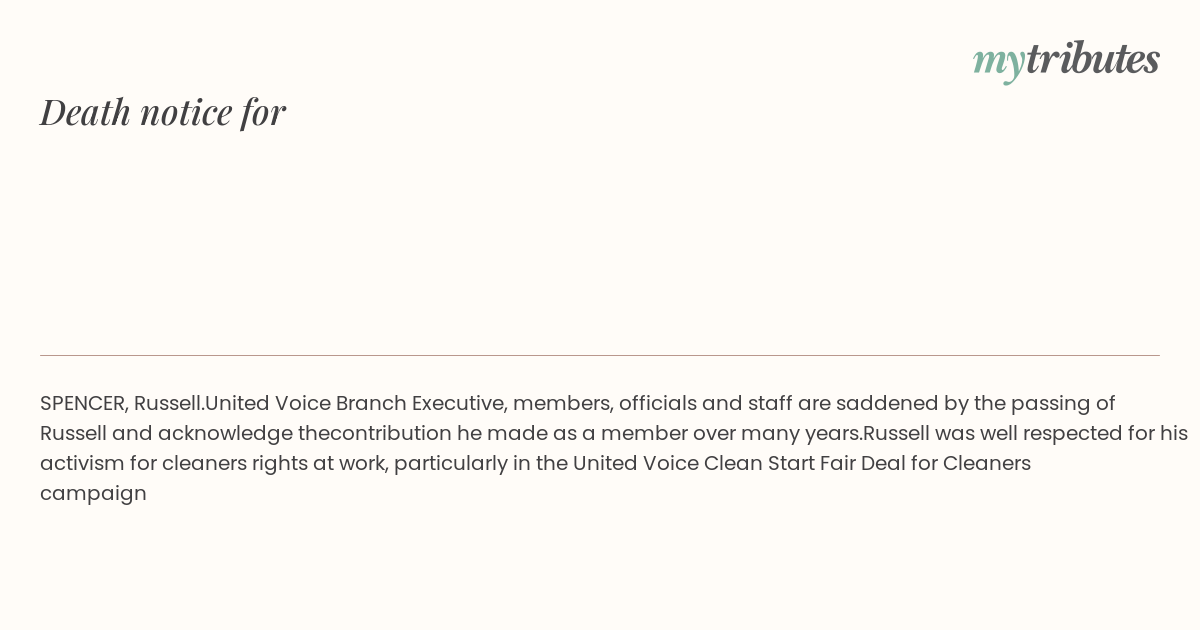Click the word "particularly" in the notice
Image resolution: width=1200 pixels, height=630 pixels.
pos(450,463)
